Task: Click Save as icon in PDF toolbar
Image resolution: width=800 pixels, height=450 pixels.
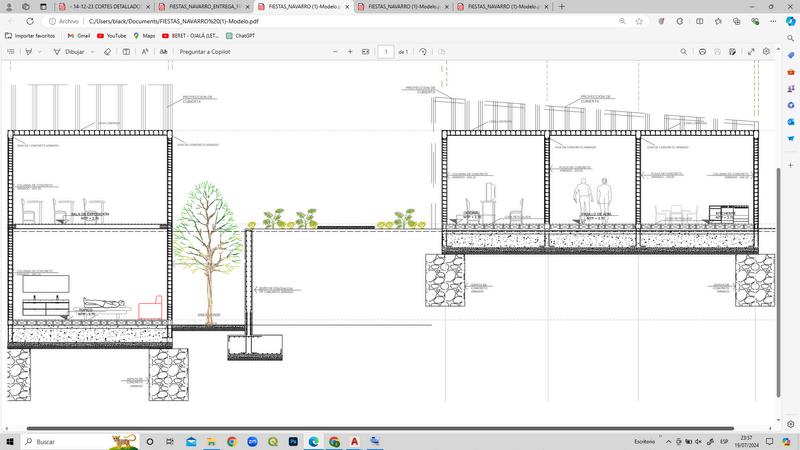Action: (x=732, y=52)
